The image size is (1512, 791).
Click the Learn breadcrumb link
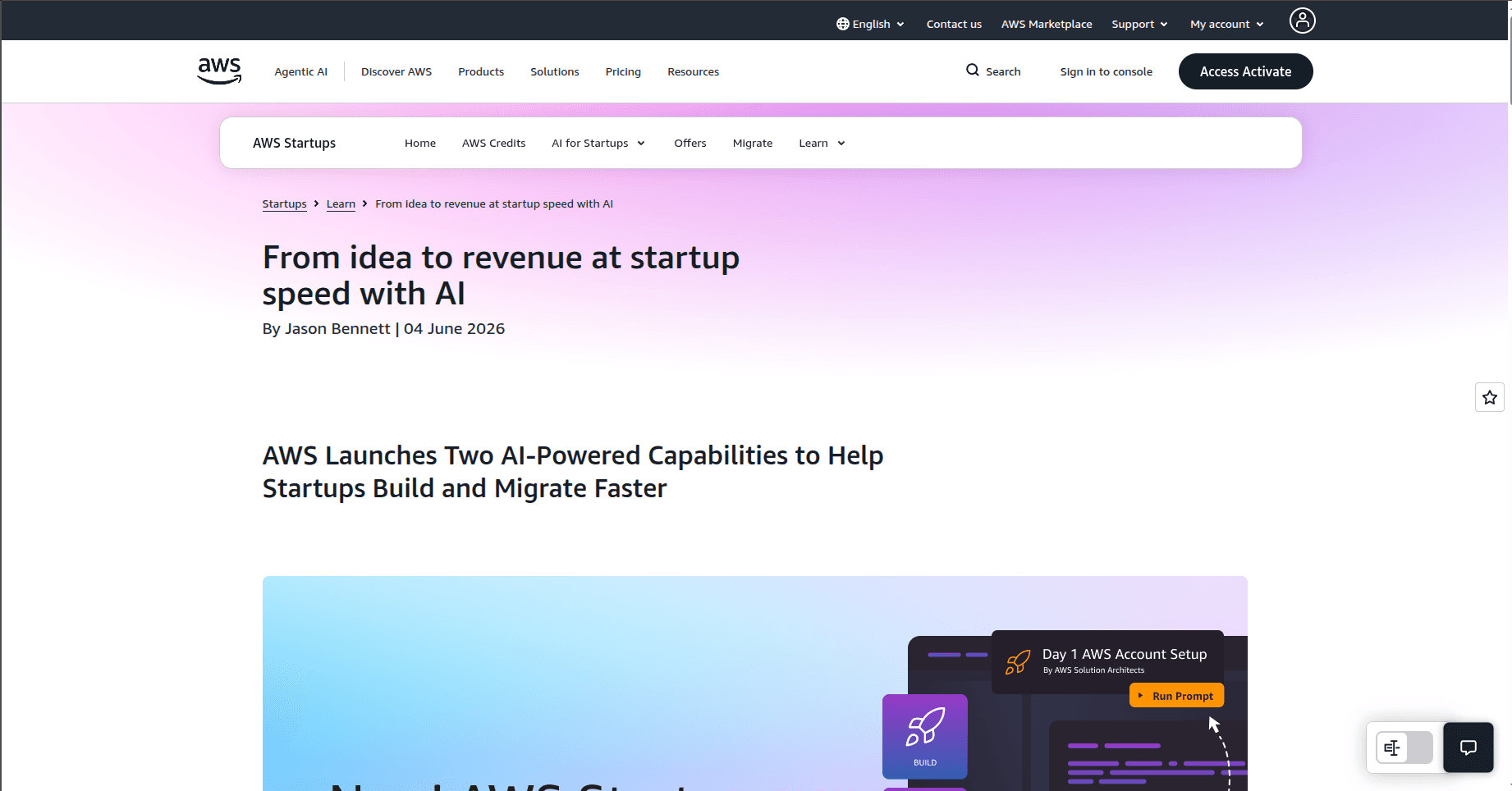coord(341,203)
